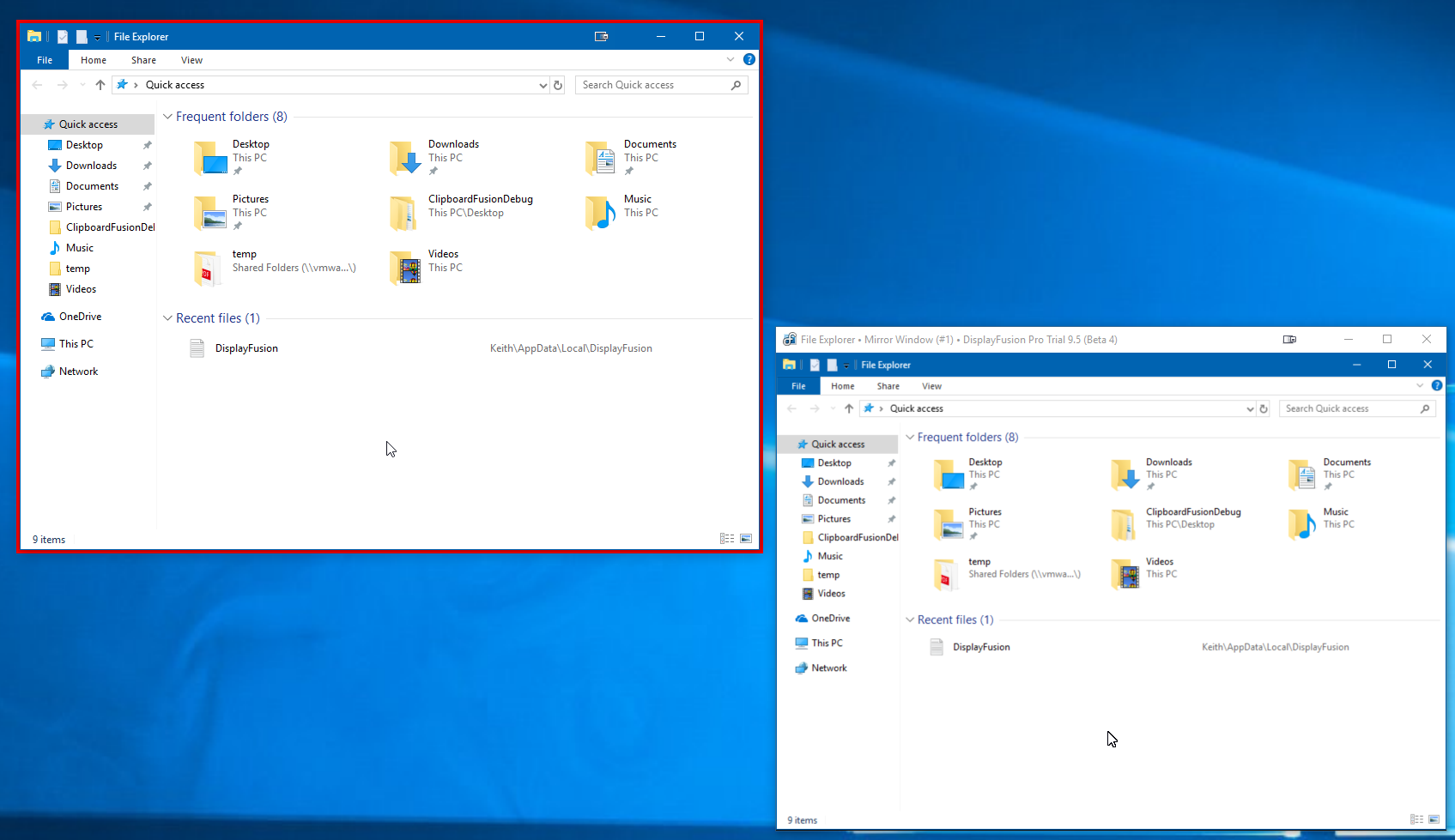
Task: Click the Help icon in the red-bordered window
Action: click(749, 59)
